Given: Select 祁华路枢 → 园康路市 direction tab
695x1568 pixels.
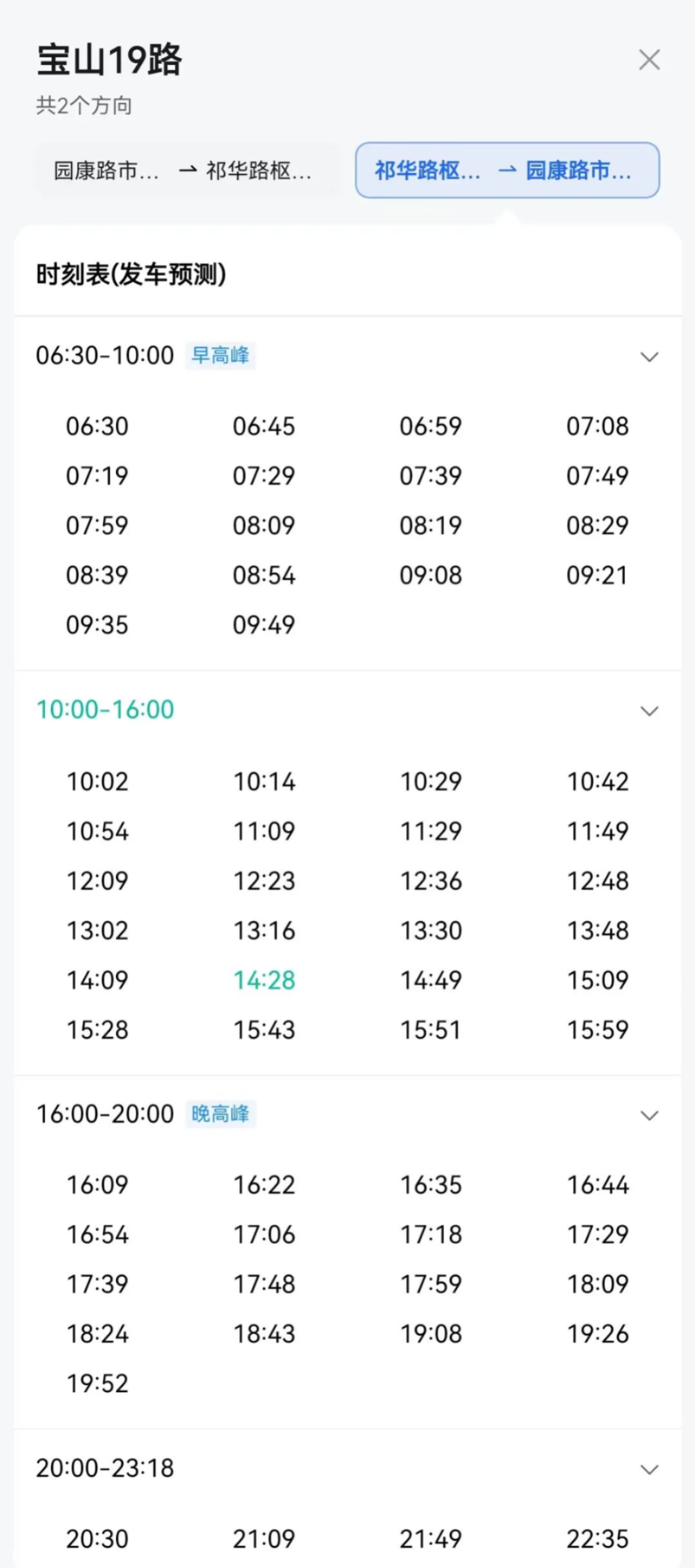Looking at the screenshot, I should click(507, 171).
